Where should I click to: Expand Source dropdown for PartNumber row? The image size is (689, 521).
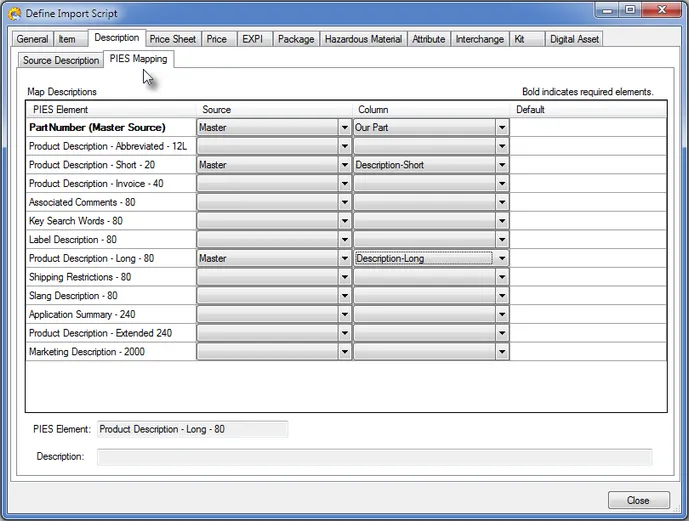coord(344,128)
